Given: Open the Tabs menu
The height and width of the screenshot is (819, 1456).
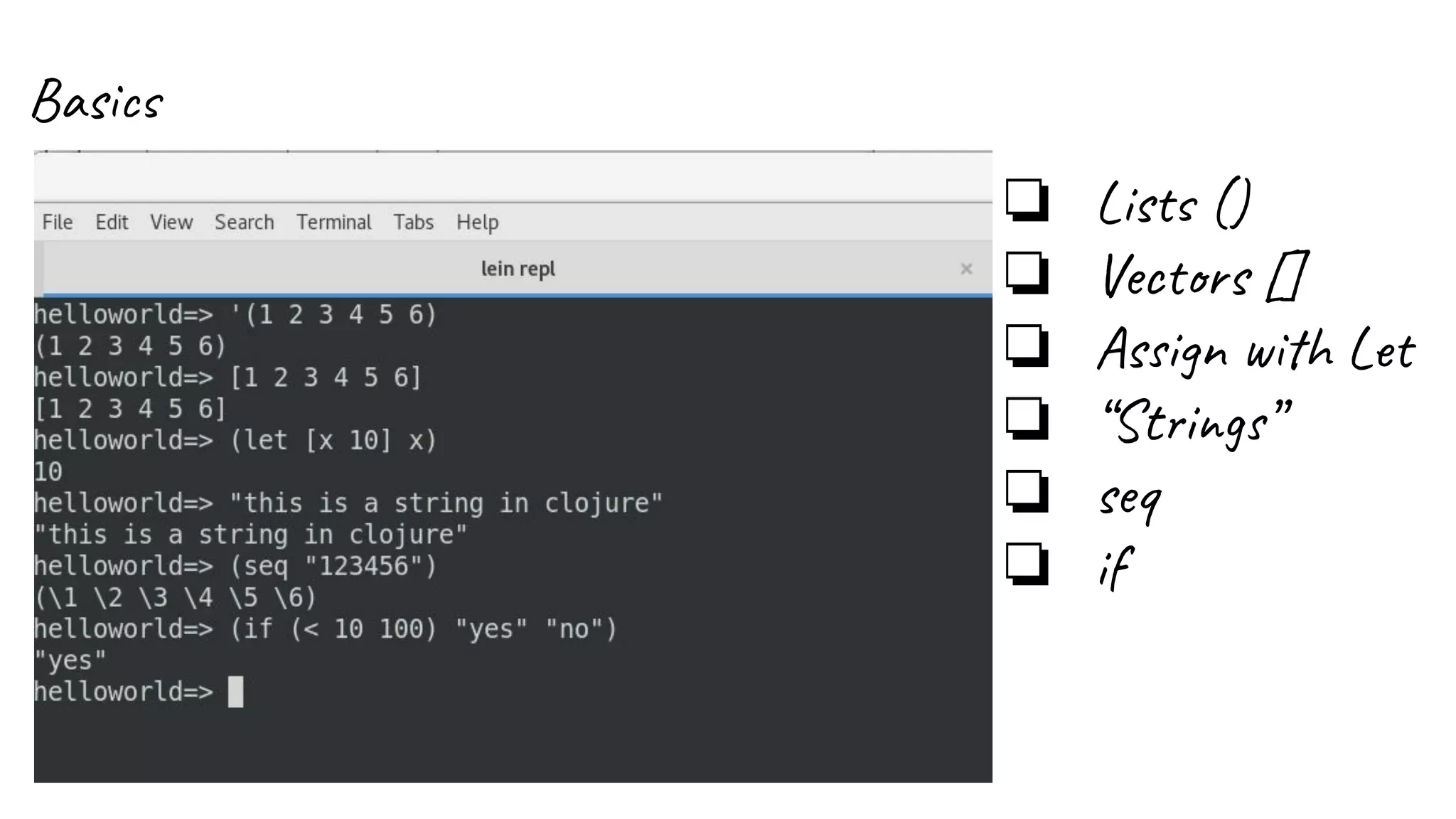Looking at the screenshot, I should [414, 222].
